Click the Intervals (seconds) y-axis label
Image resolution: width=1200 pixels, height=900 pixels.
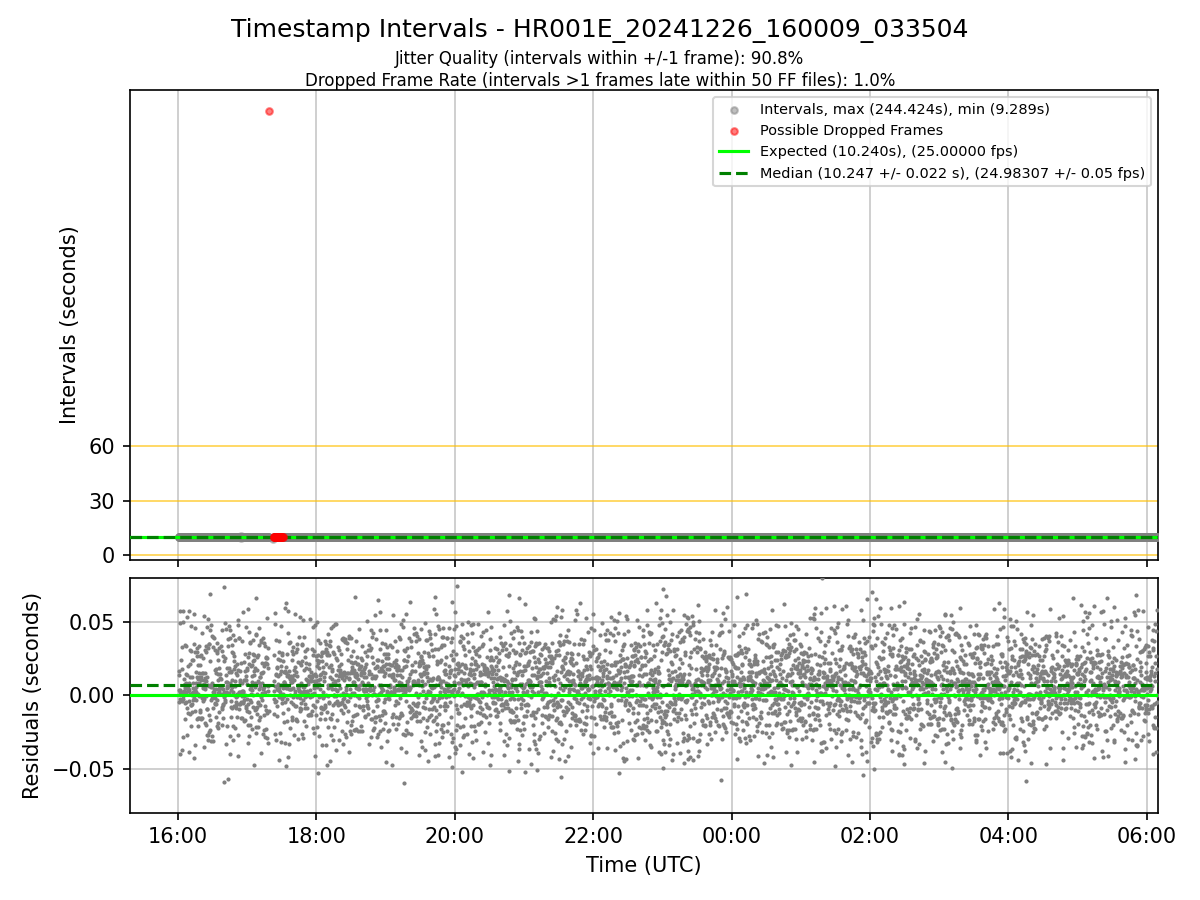click(x=68, y=324)
